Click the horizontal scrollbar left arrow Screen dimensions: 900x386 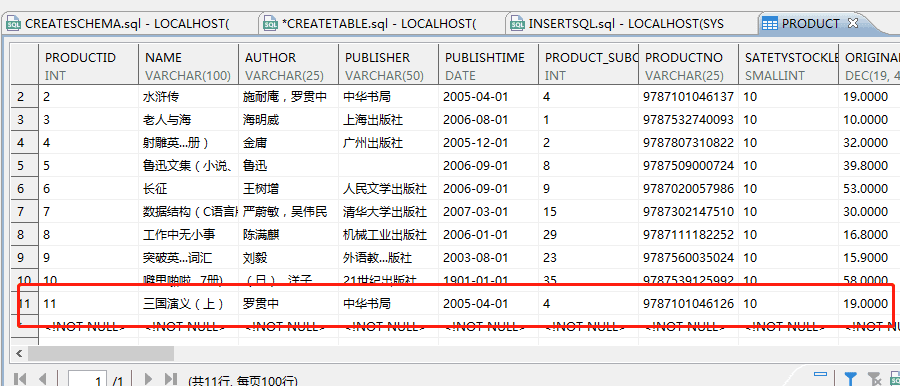click(x=19, y=353)
